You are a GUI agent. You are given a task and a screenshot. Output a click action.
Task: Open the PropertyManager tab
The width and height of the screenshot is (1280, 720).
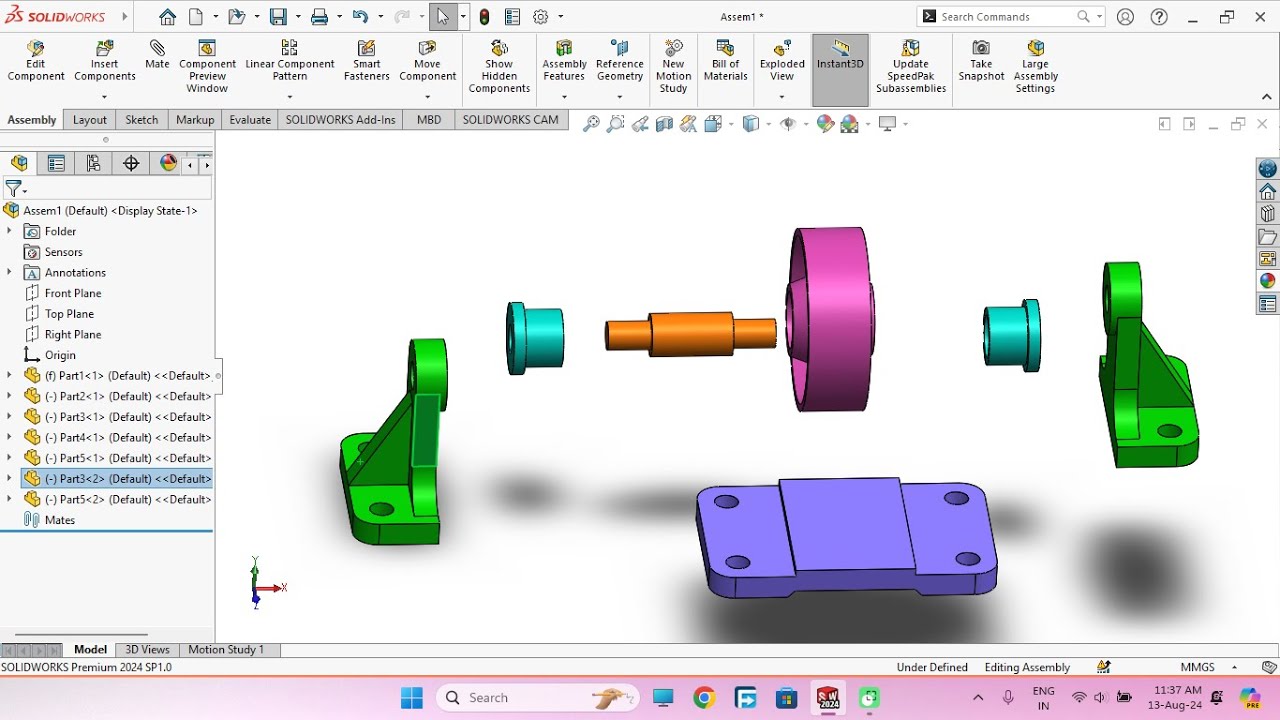point(56,163)
